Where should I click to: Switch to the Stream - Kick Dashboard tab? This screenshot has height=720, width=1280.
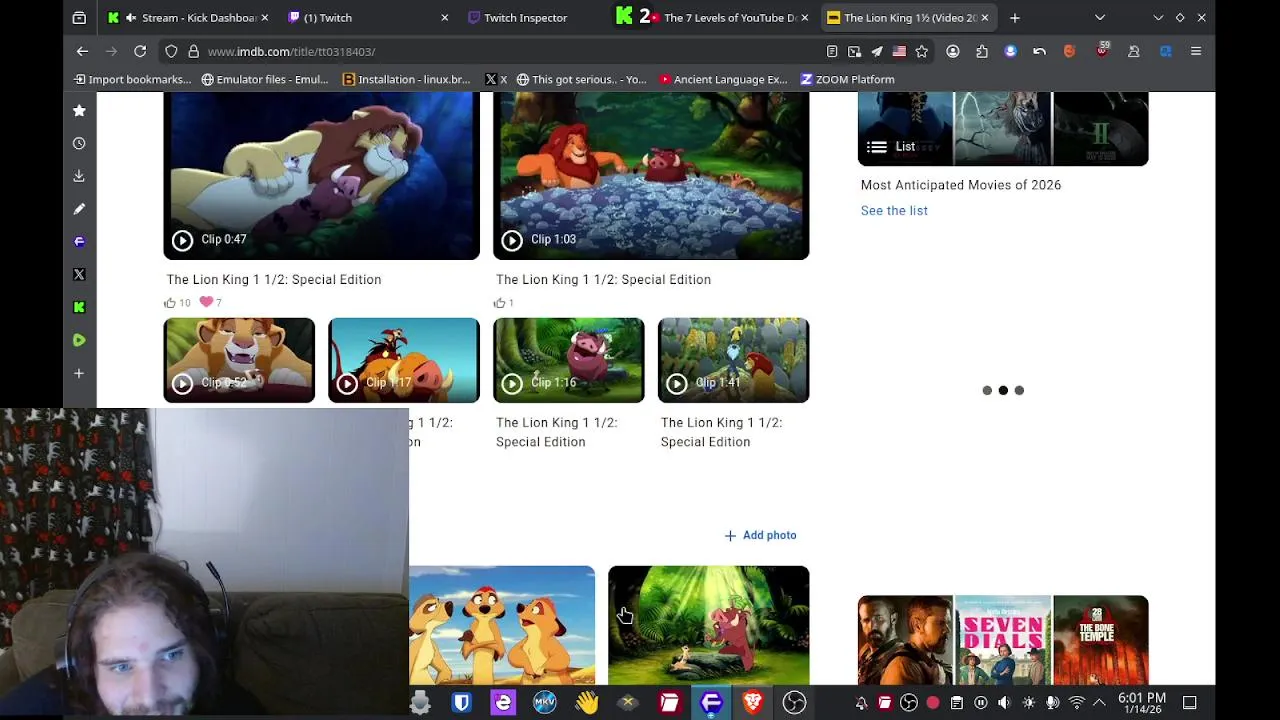(186, 17)
